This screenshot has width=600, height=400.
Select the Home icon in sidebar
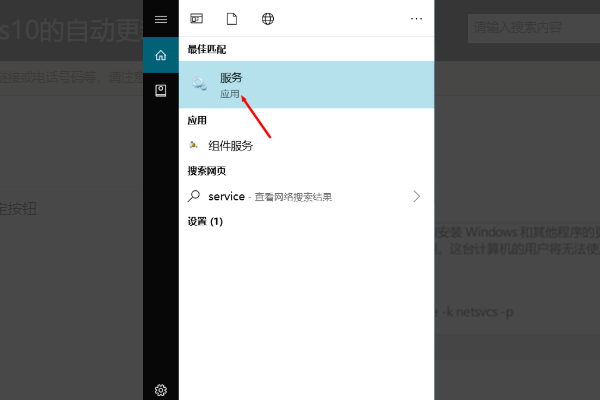pyautogui.click(x=161, y=55)
